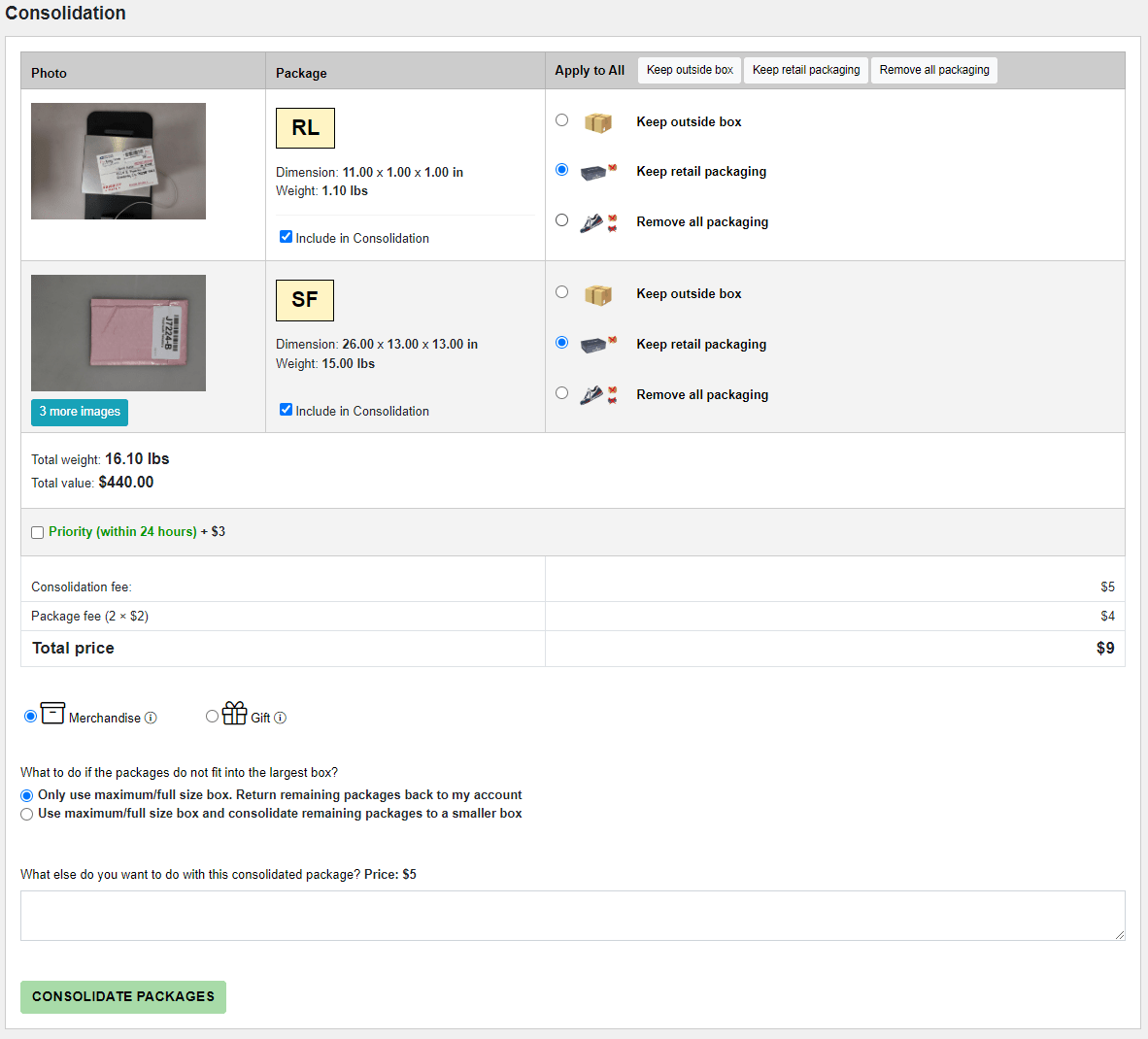The width and height of the screenshot is (1148, 1039).
Task: Click the merchandise package icon beside Merchandise
Action: (x=52, y=714)
